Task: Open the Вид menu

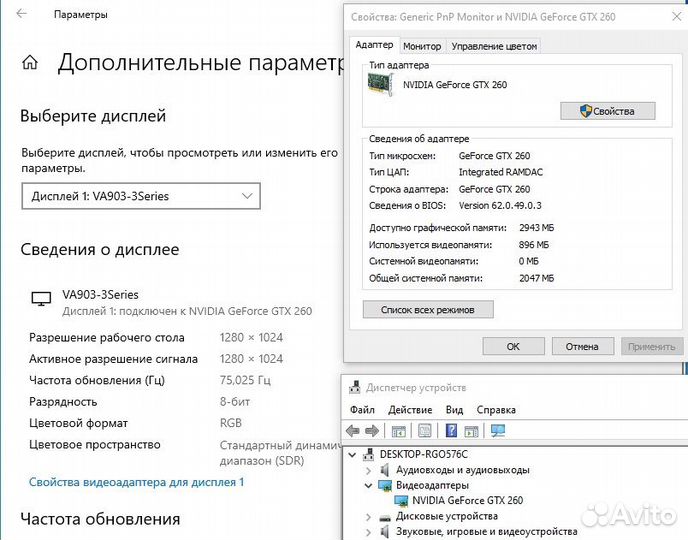Action: click(454, 410)
